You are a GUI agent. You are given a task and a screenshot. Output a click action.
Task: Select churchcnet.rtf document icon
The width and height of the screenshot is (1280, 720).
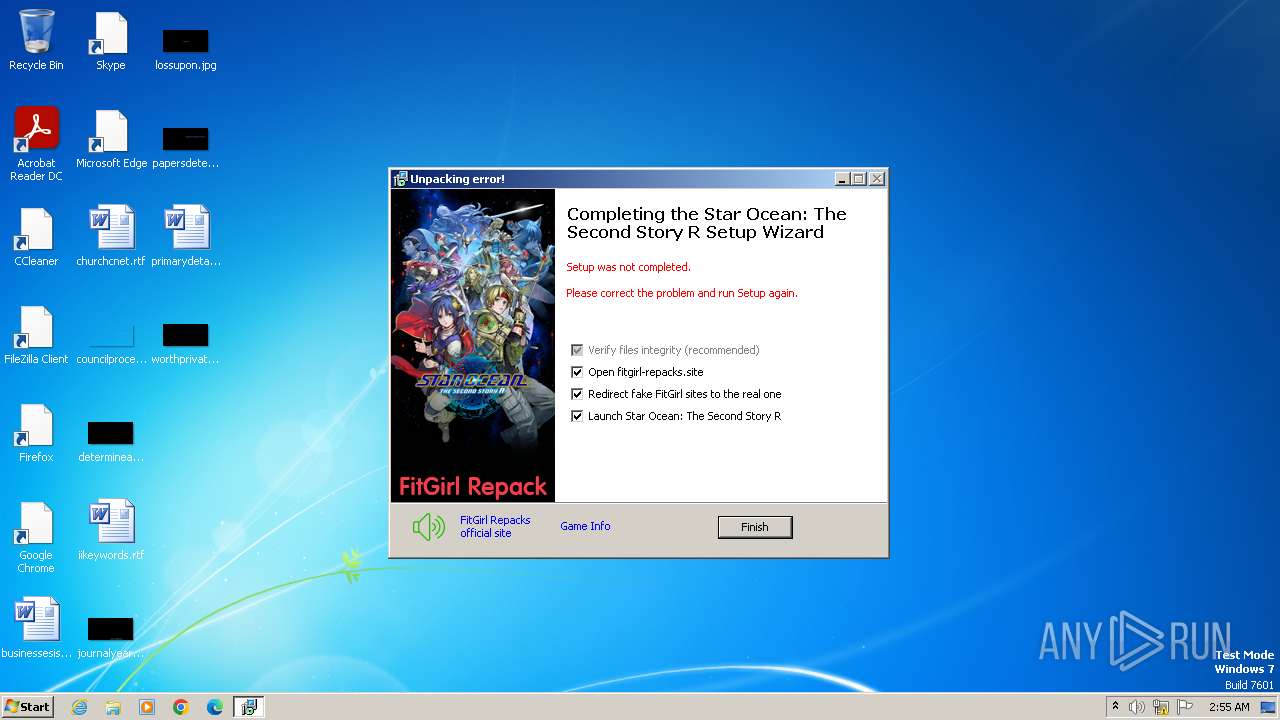[111, 236]
